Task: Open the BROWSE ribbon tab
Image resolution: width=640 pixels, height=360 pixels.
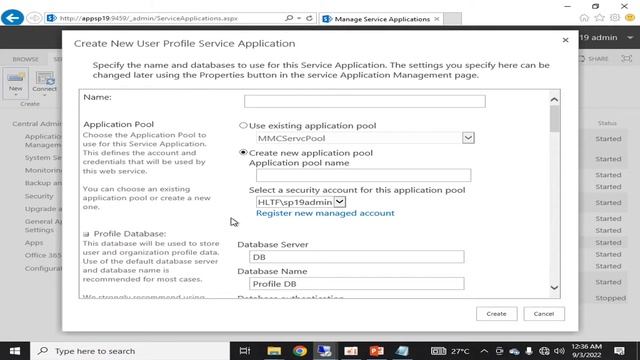Action: coord(25,59)
